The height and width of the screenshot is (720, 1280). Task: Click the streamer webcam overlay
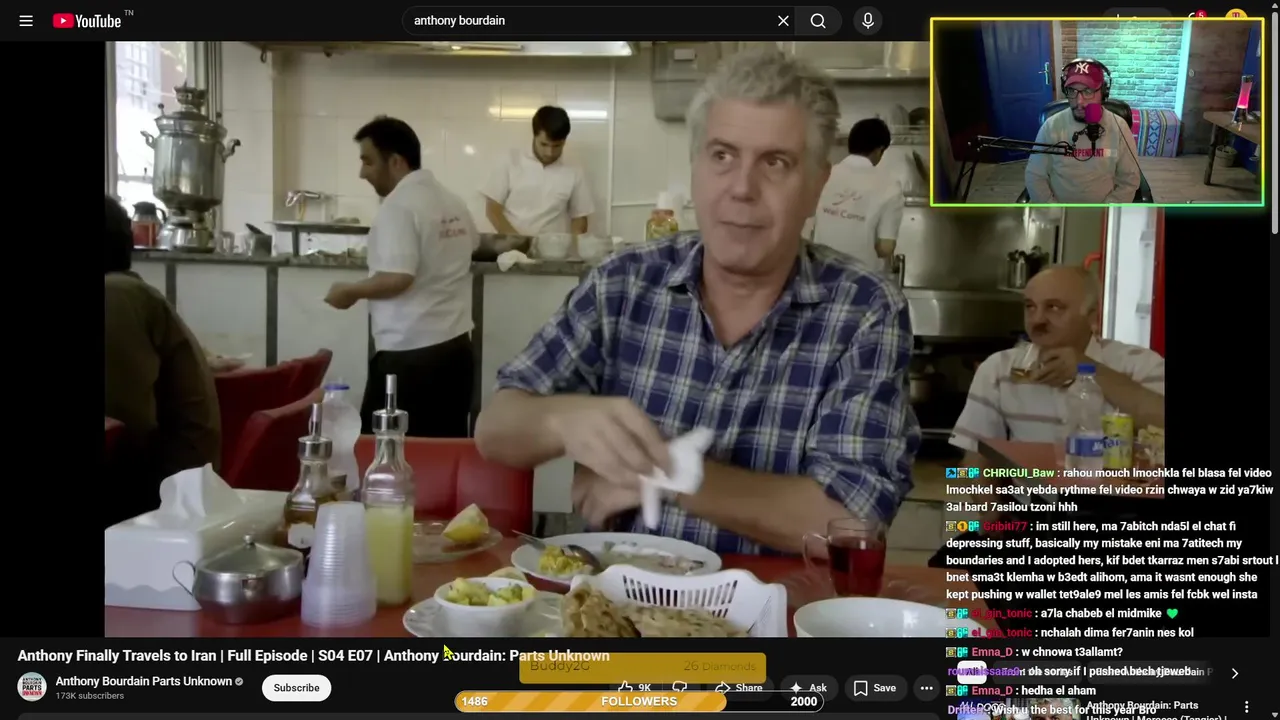tap(1097, 112)
